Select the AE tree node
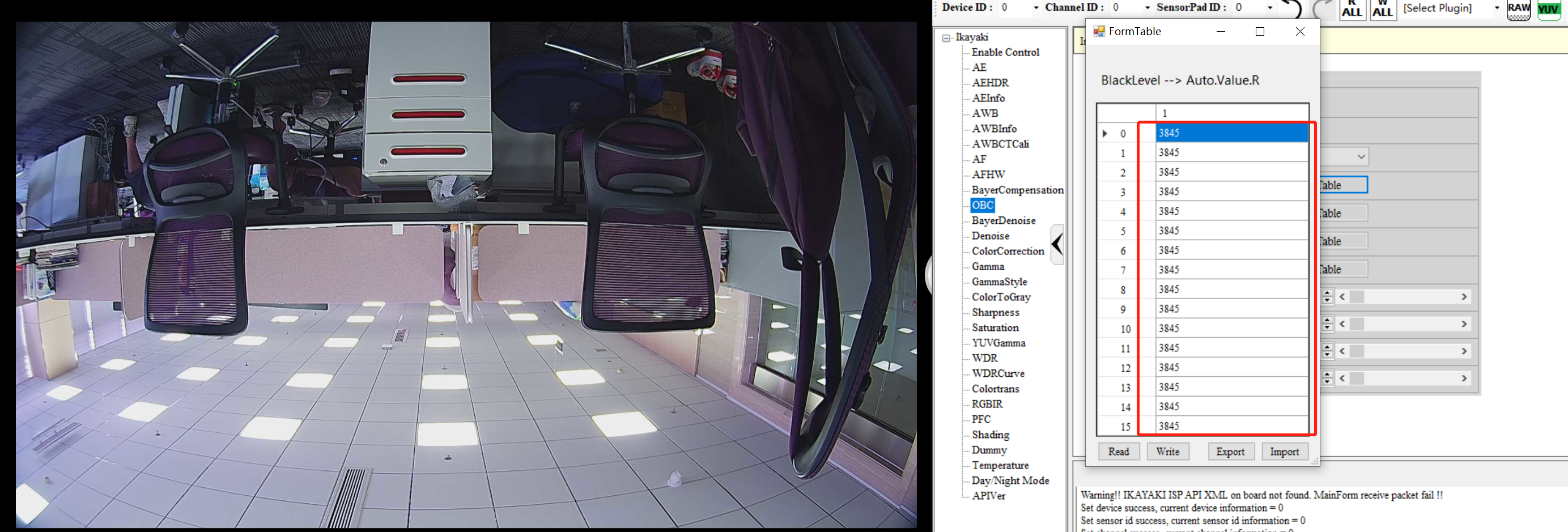Image resolution: width=1568 pixels, height=532 pixels. tap(979, 67)
